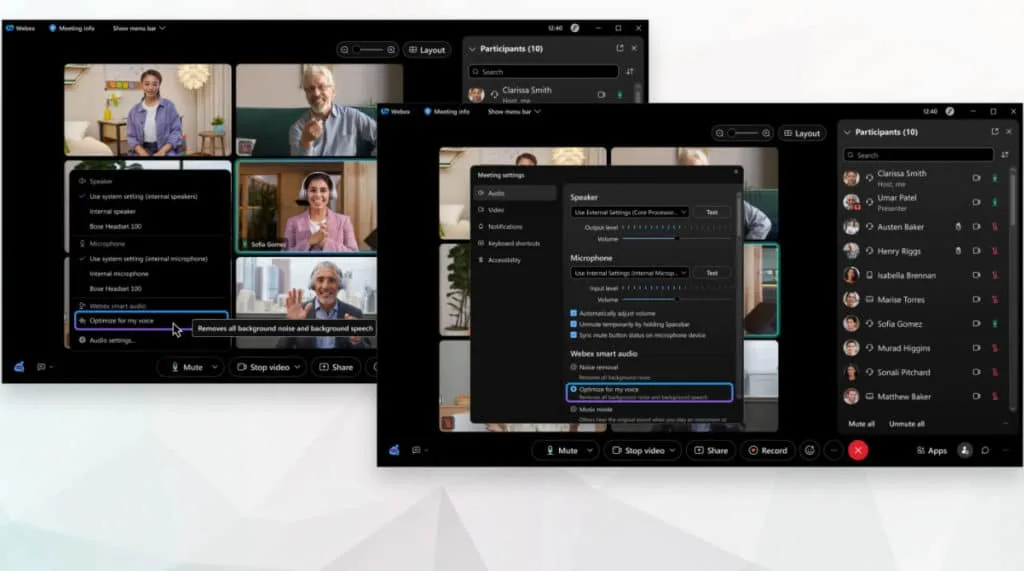
Task: Pop out front window Participants panel
Action: click(x=995, y=131)
